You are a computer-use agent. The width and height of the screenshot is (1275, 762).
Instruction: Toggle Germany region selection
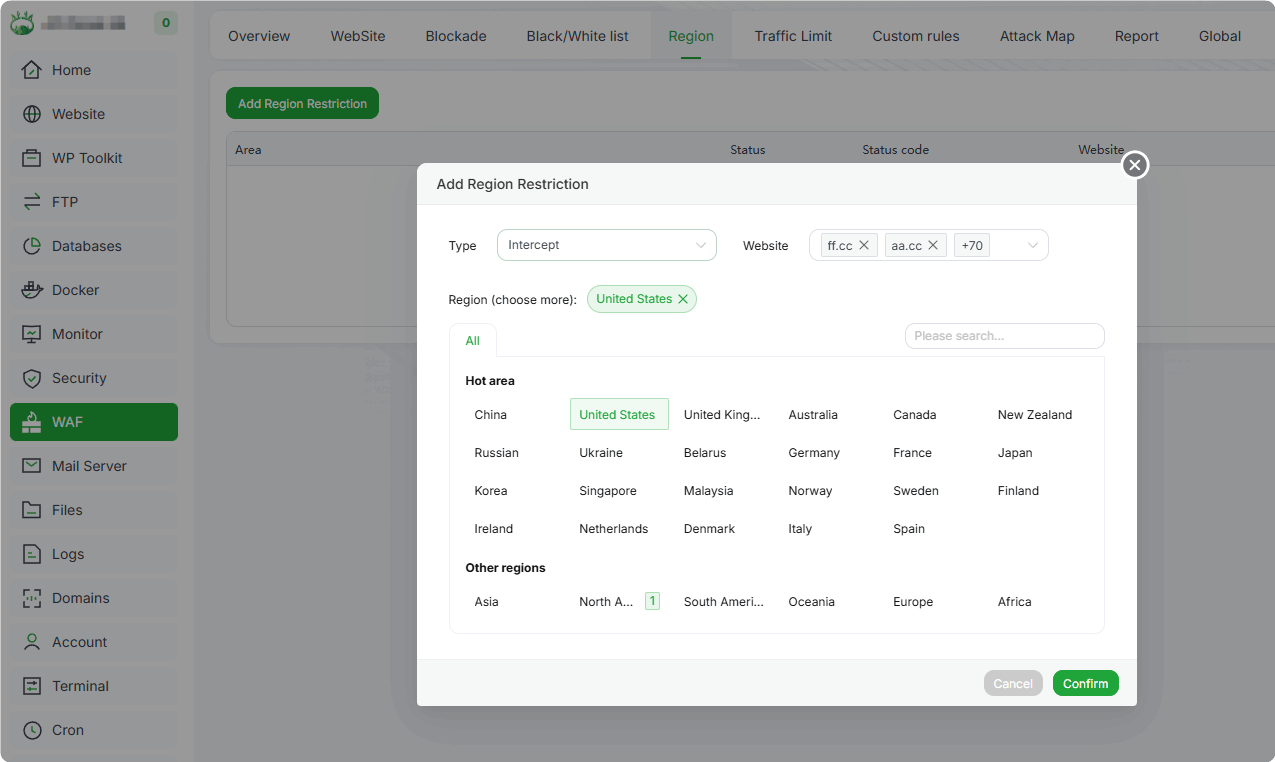pyautogui.click(x=814, y=453)
